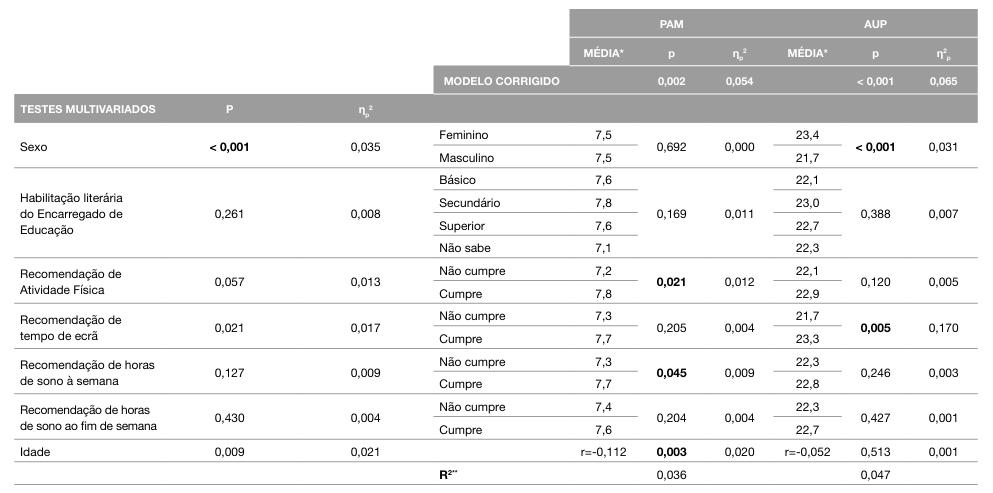Viewport: 993px width, 493px height.
Task: Click the TESTES MULTIVARIADOS header cell
Action: (88, 109)
